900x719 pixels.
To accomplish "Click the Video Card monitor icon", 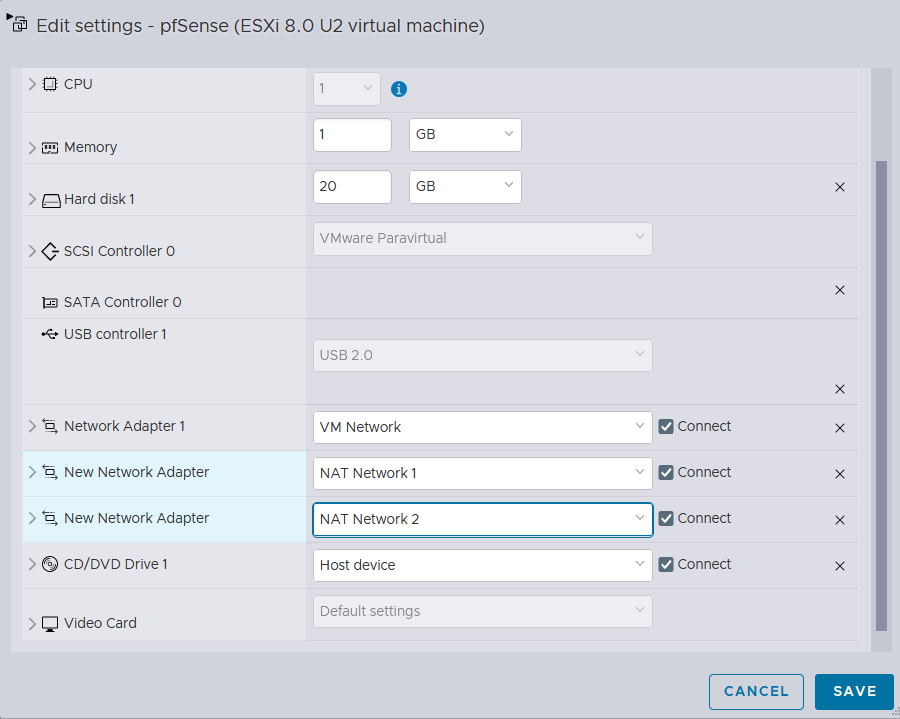I will click(x=50, y=624).
